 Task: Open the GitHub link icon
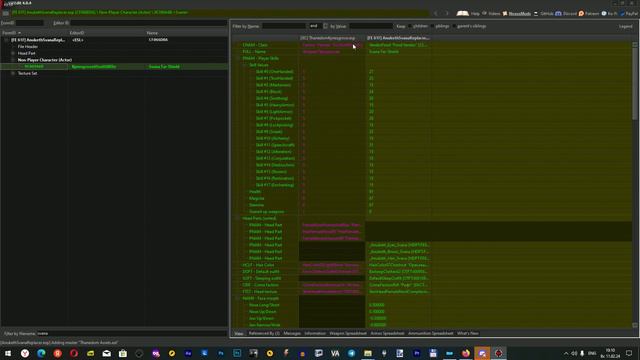pos(536,13)
